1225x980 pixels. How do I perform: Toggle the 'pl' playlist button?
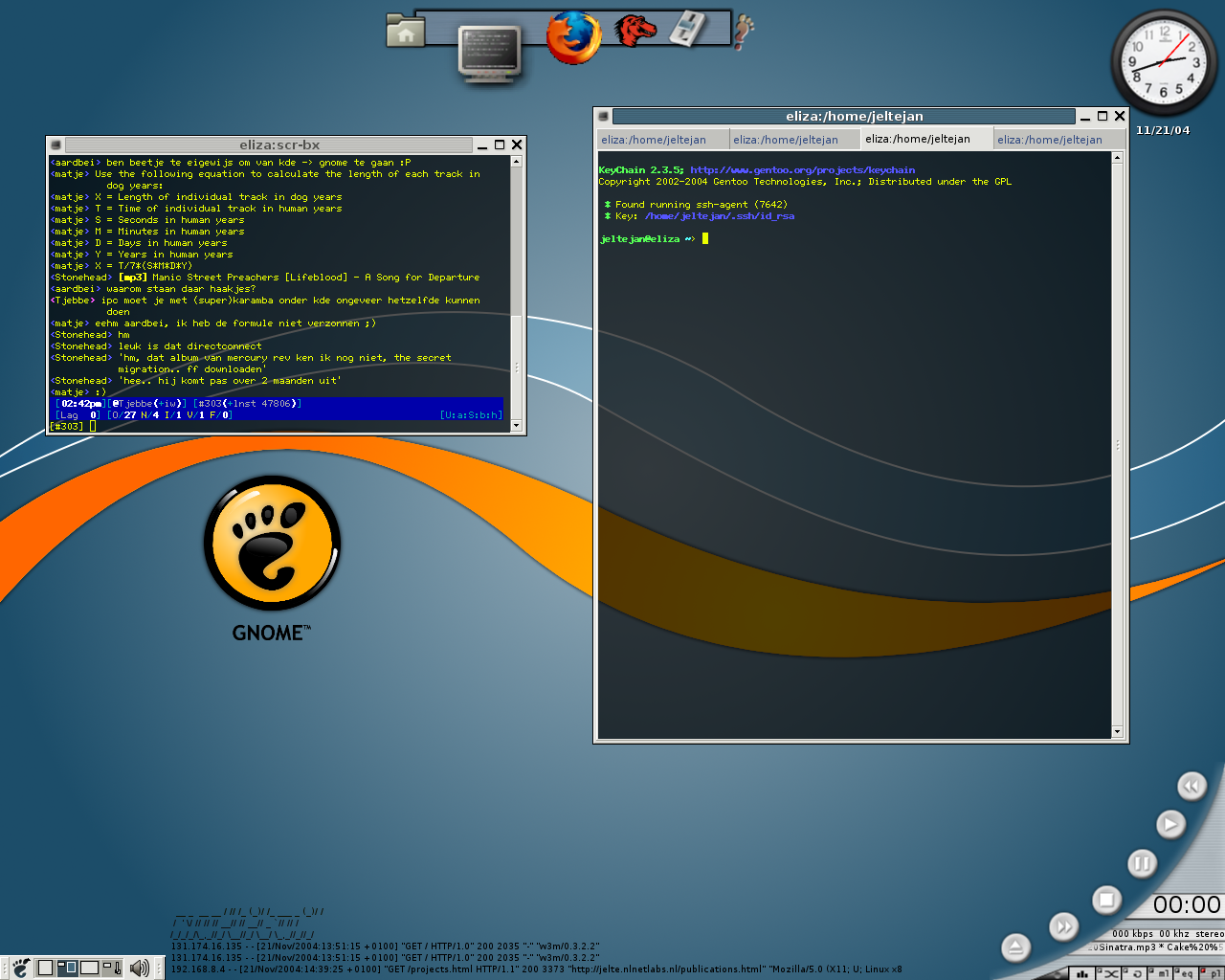pyautogui.click(x=1212, y=973)
